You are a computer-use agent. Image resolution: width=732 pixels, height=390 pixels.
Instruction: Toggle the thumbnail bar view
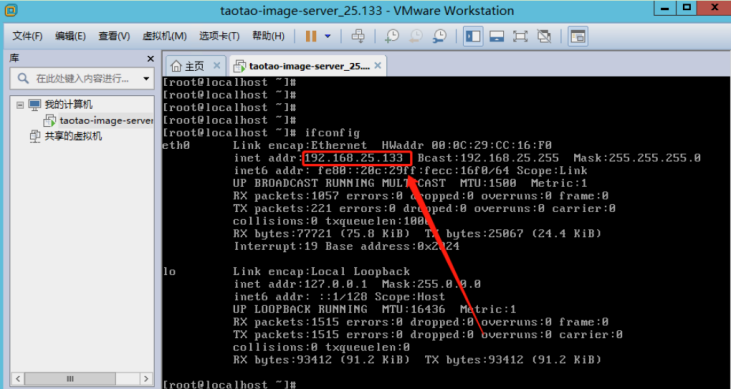pyautogui.click(x=496, y=36)
